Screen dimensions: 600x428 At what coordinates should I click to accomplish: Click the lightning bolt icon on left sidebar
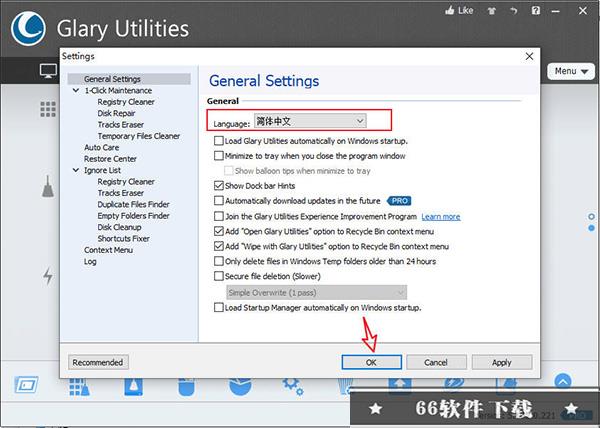pos(48,276)
